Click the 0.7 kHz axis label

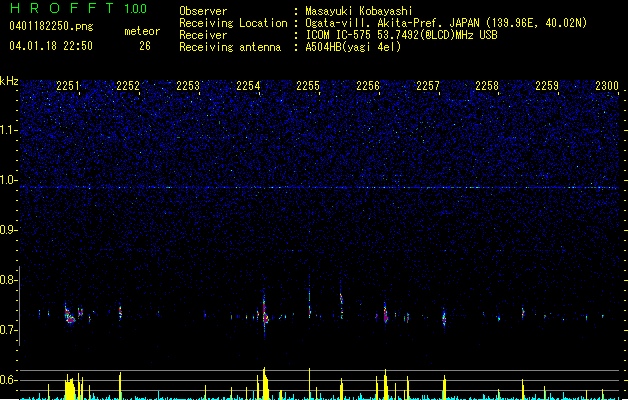9,330
